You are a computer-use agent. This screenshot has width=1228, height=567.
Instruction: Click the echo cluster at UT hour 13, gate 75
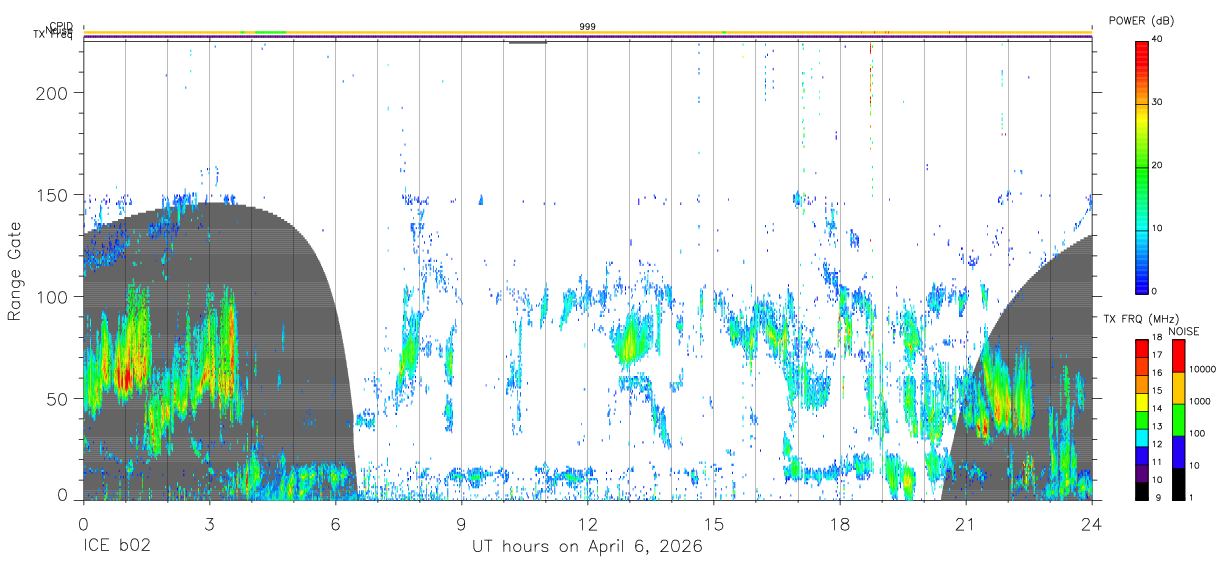click(x=629, y=345)
